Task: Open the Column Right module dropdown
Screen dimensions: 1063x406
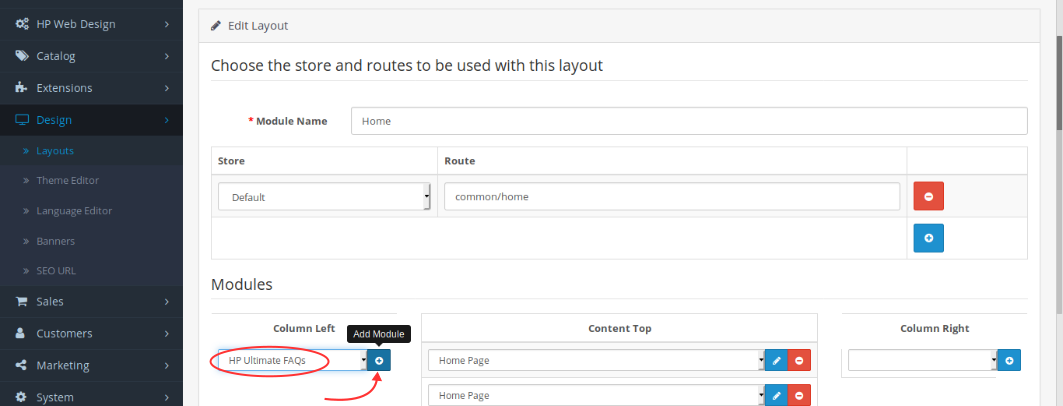Action: point(922,360)
